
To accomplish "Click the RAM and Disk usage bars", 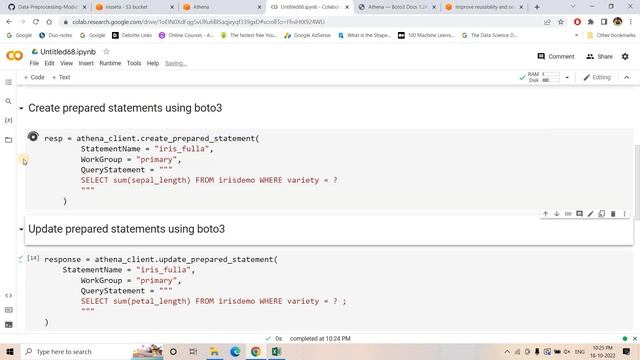I will (544, 77).
